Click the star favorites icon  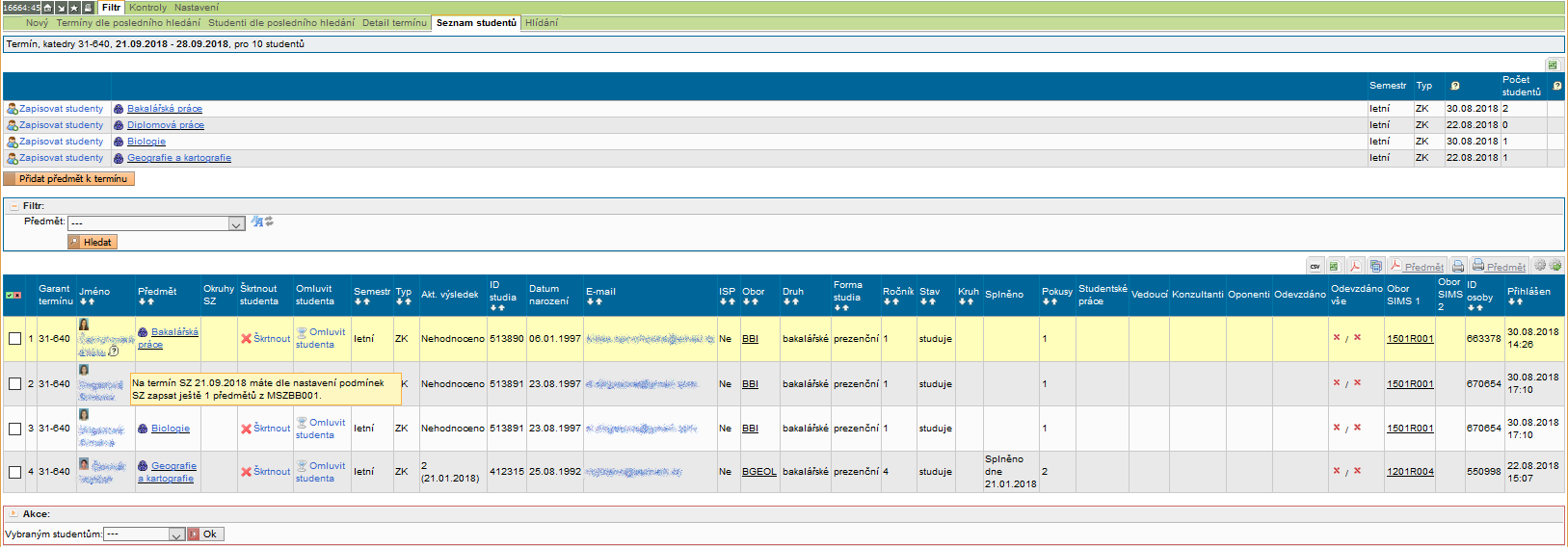click(74, 8)
